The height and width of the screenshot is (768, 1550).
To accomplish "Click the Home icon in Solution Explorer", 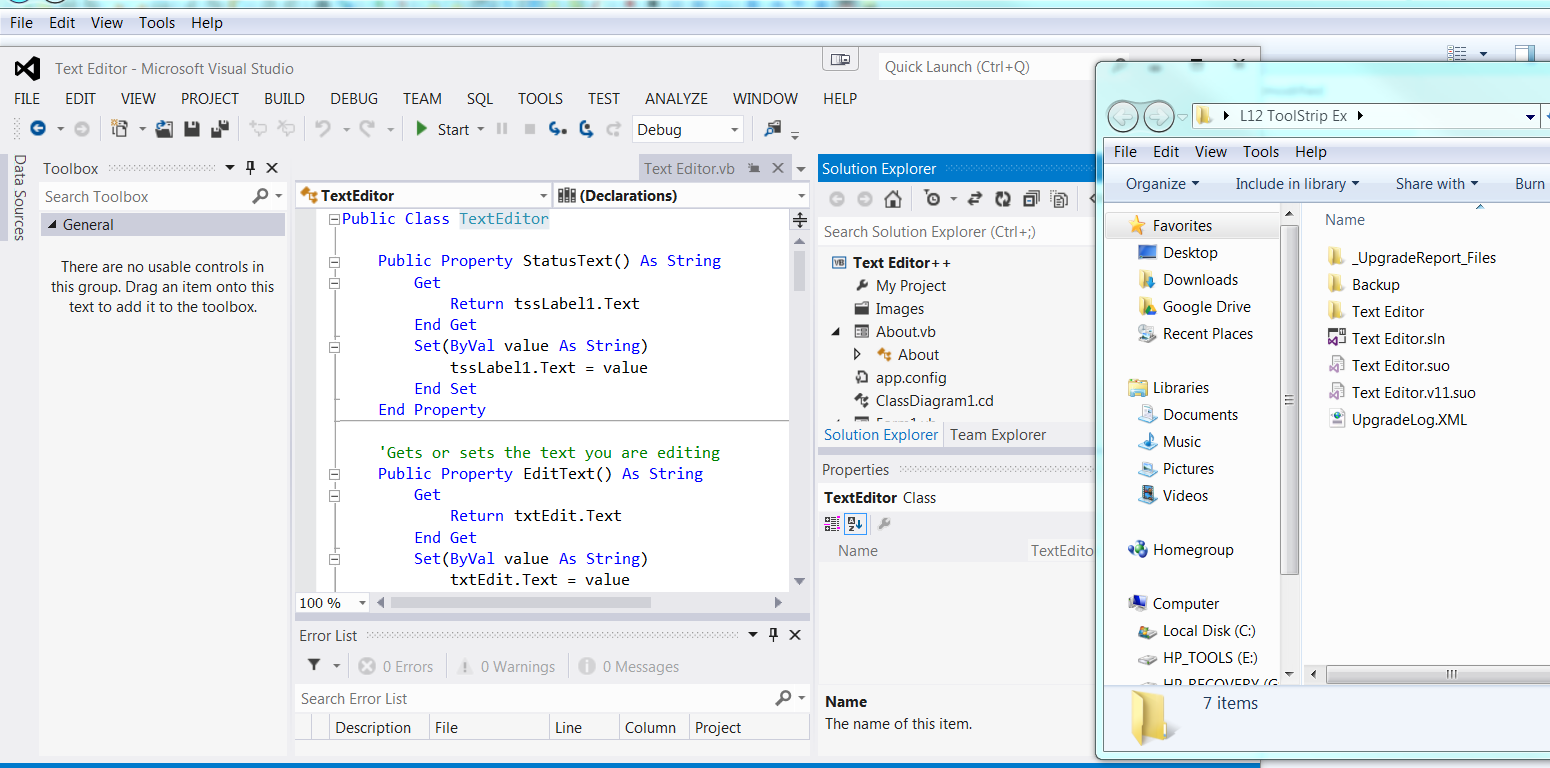I will point(893,199).
